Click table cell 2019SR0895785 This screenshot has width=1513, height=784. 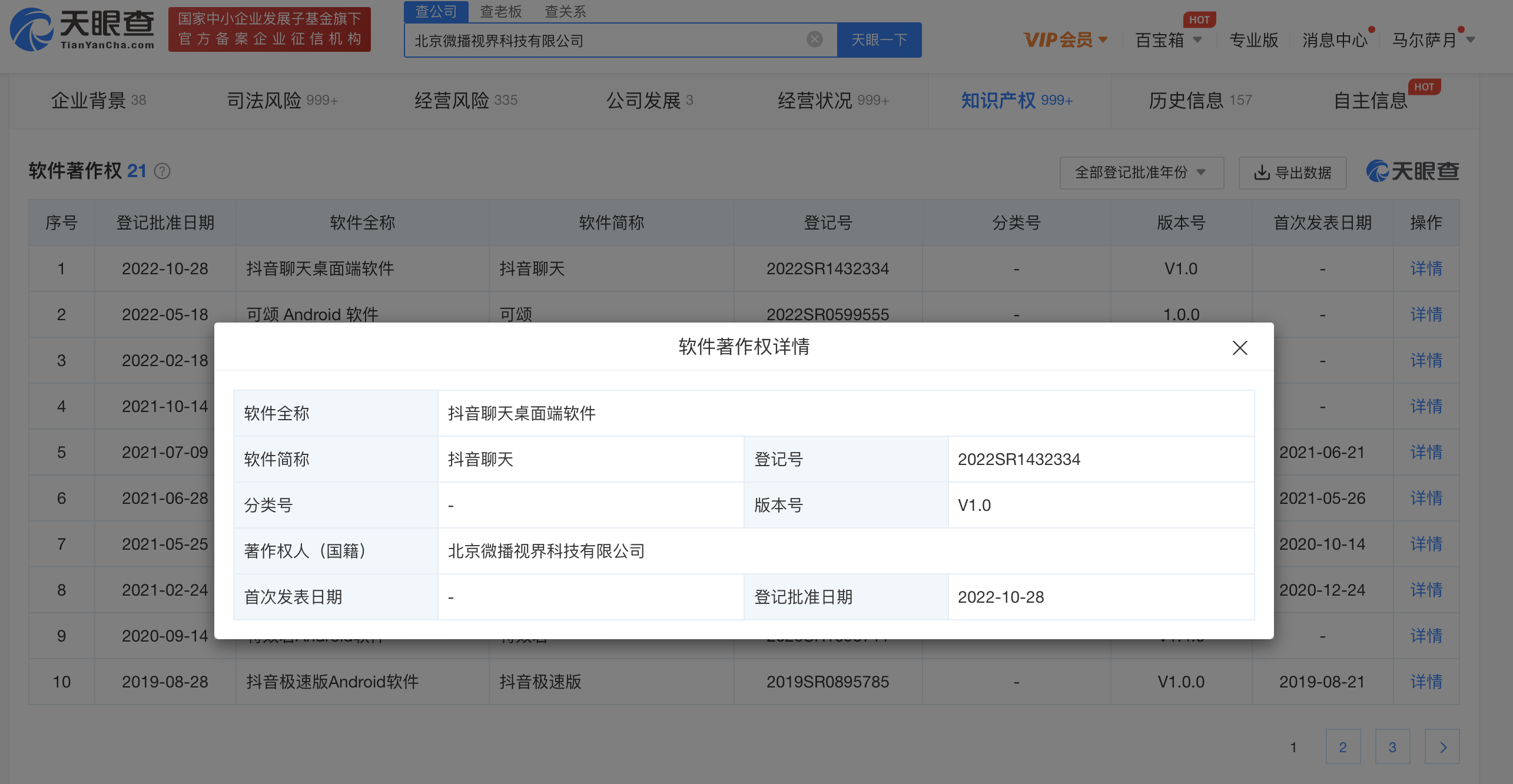[828, 682]
